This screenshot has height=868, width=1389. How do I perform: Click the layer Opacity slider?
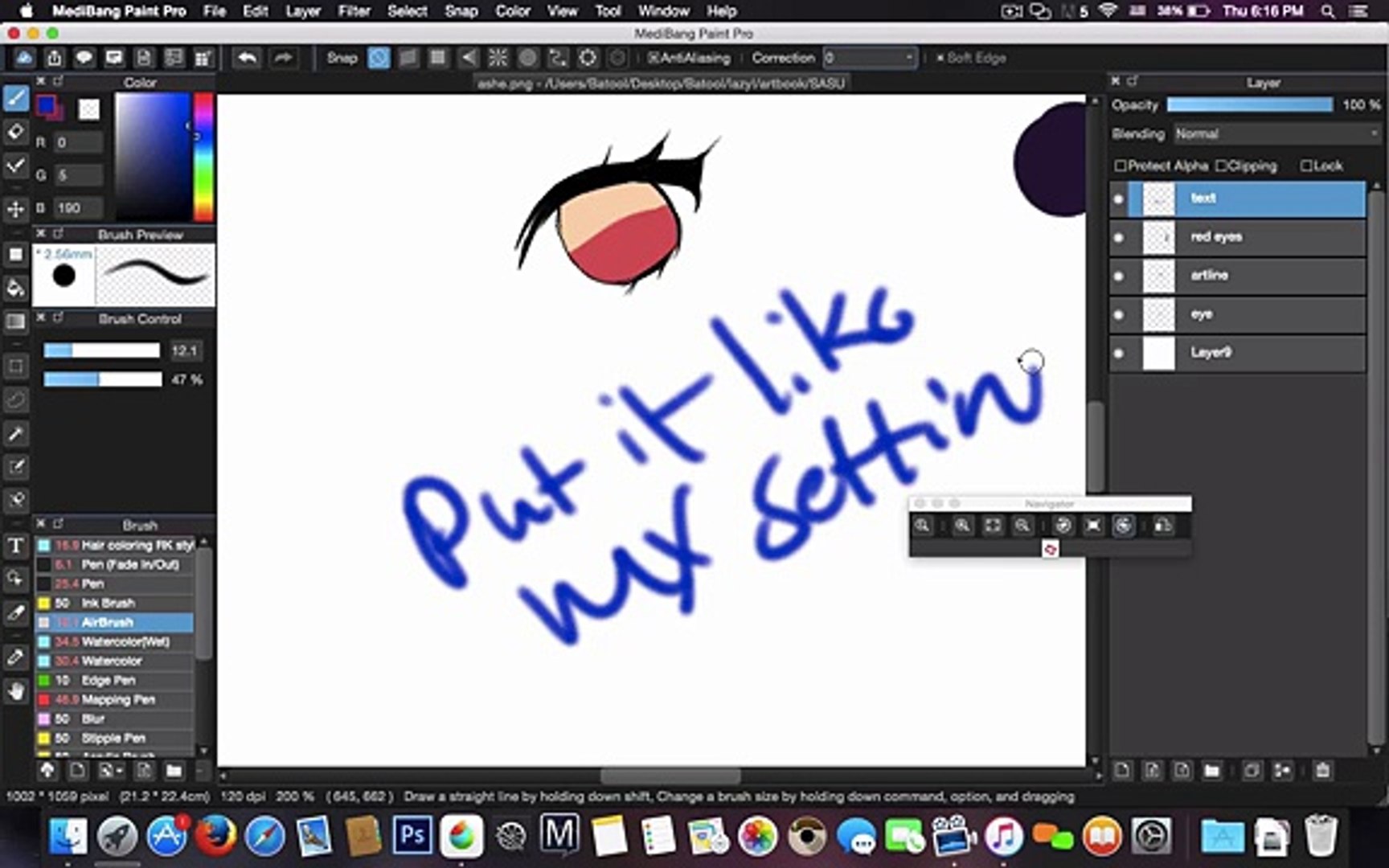[1249, 105]
